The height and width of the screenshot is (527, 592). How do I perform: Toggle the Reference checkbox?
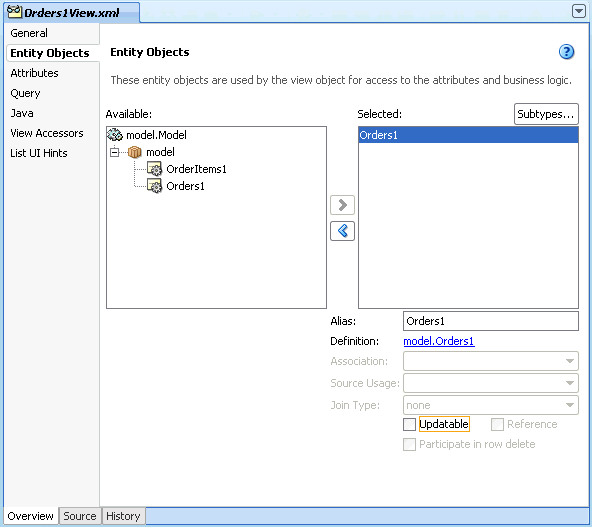coord(497,424)
